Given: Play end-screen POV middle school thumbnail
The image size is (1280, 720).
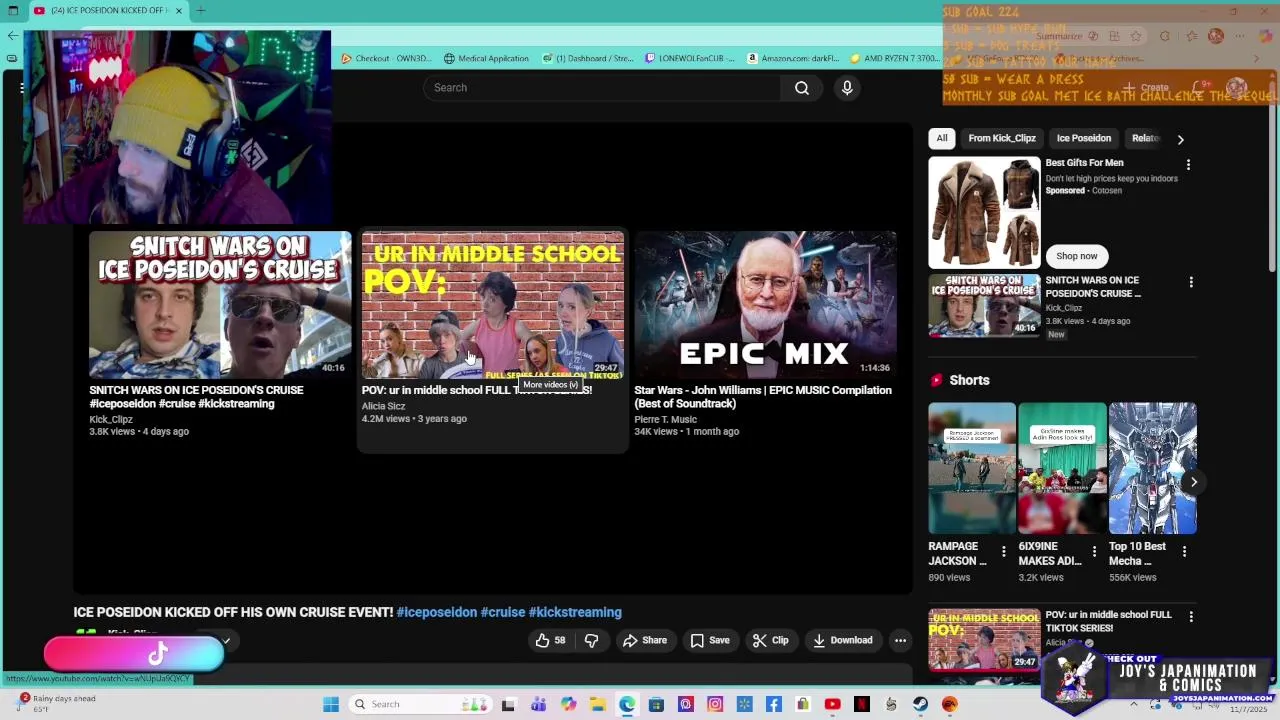Looking at the screenshot, I should pos(493,305).
